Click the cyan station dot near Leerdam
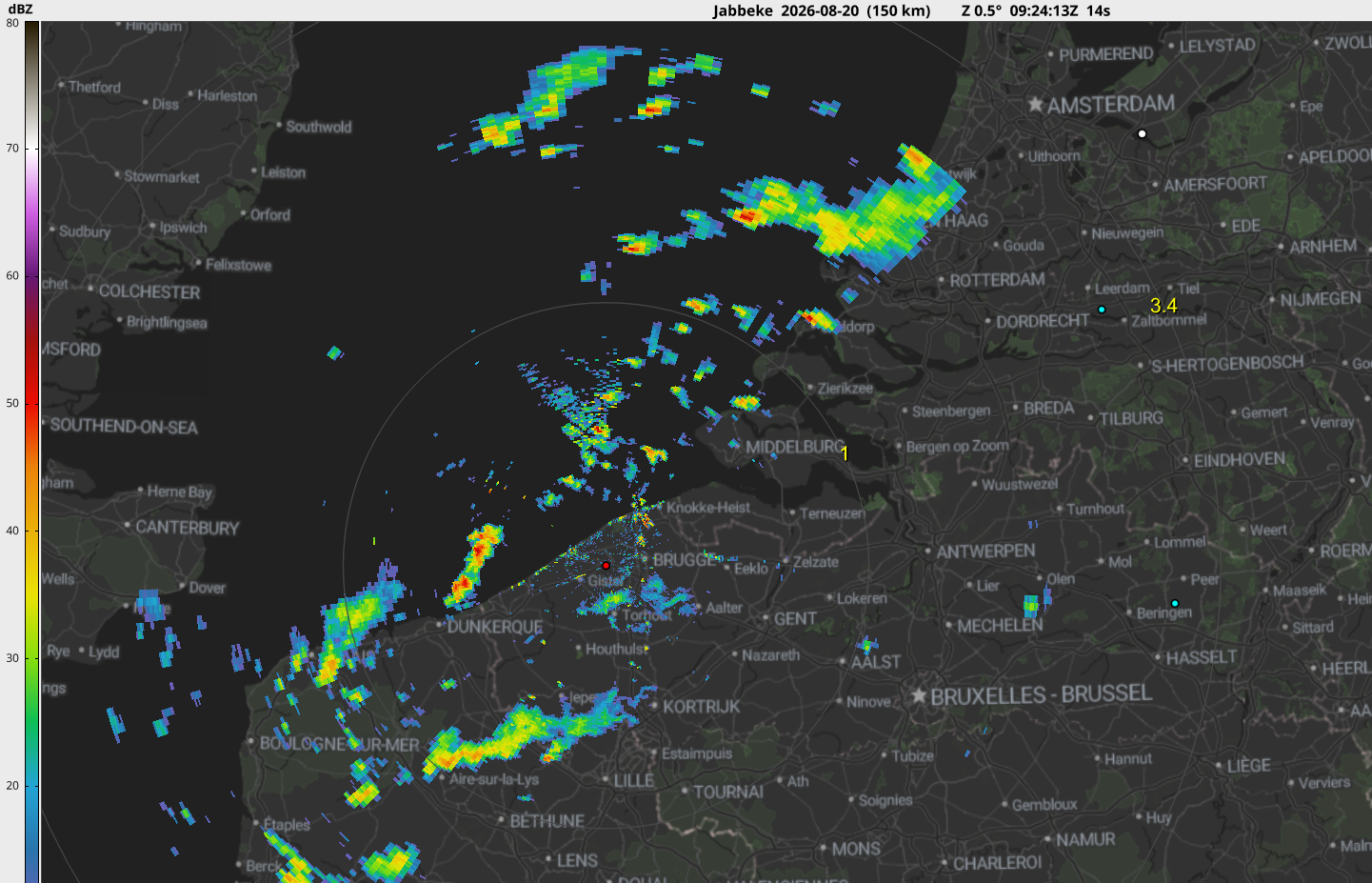Viewport: 1372px width, 883px height. click(1102, 310)
